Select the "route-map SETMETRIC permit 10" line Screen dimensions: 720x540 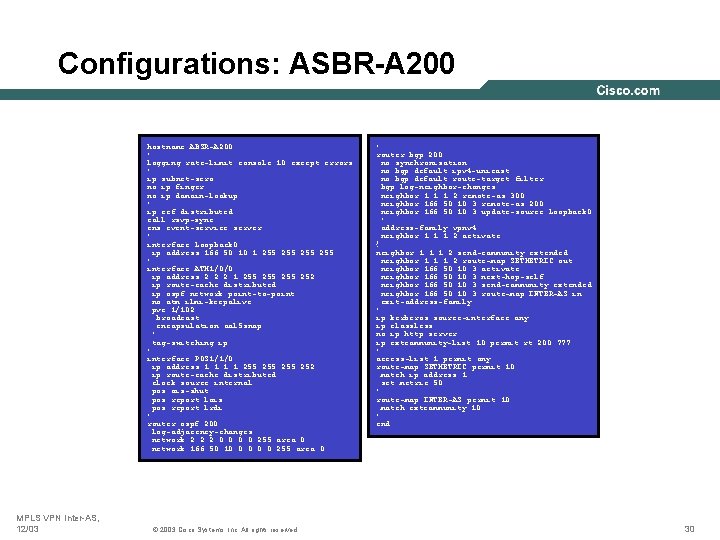click(445, 367)
